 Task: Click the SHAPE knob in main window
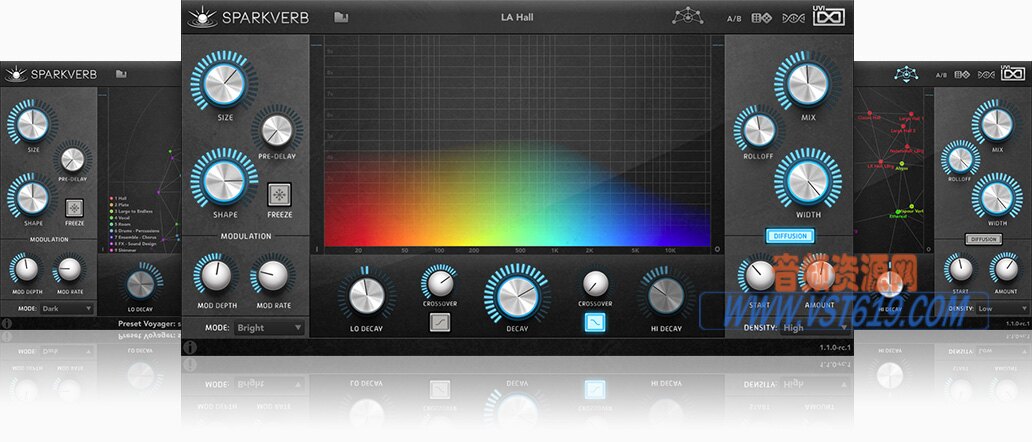[224, 181]
